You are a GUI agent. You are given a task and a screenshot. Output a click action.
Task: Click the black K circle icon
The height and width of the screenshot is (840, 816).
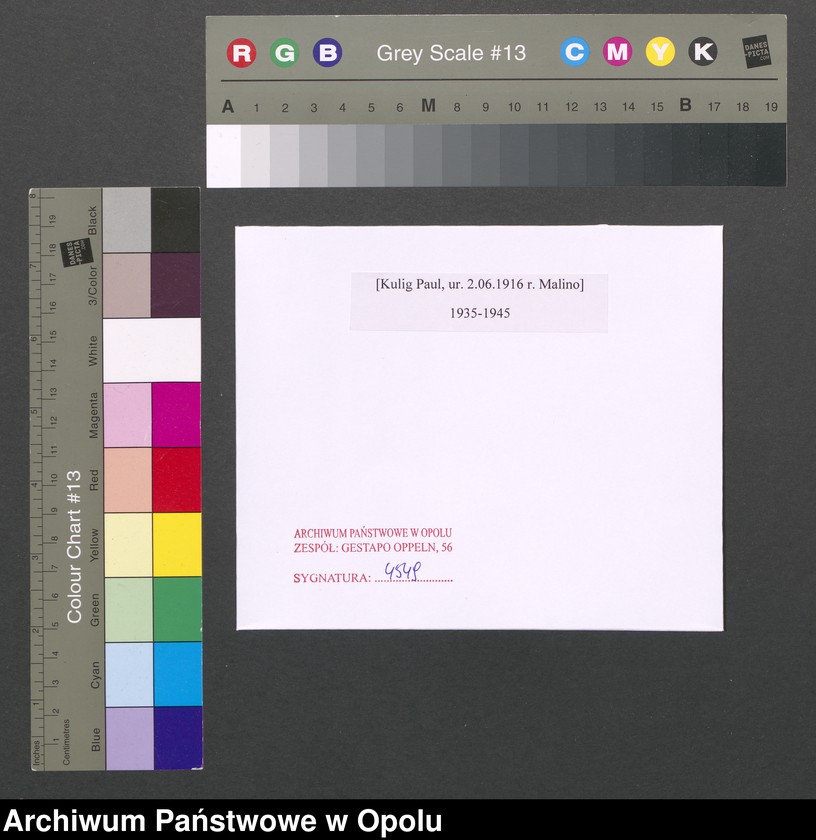[703, 52]
